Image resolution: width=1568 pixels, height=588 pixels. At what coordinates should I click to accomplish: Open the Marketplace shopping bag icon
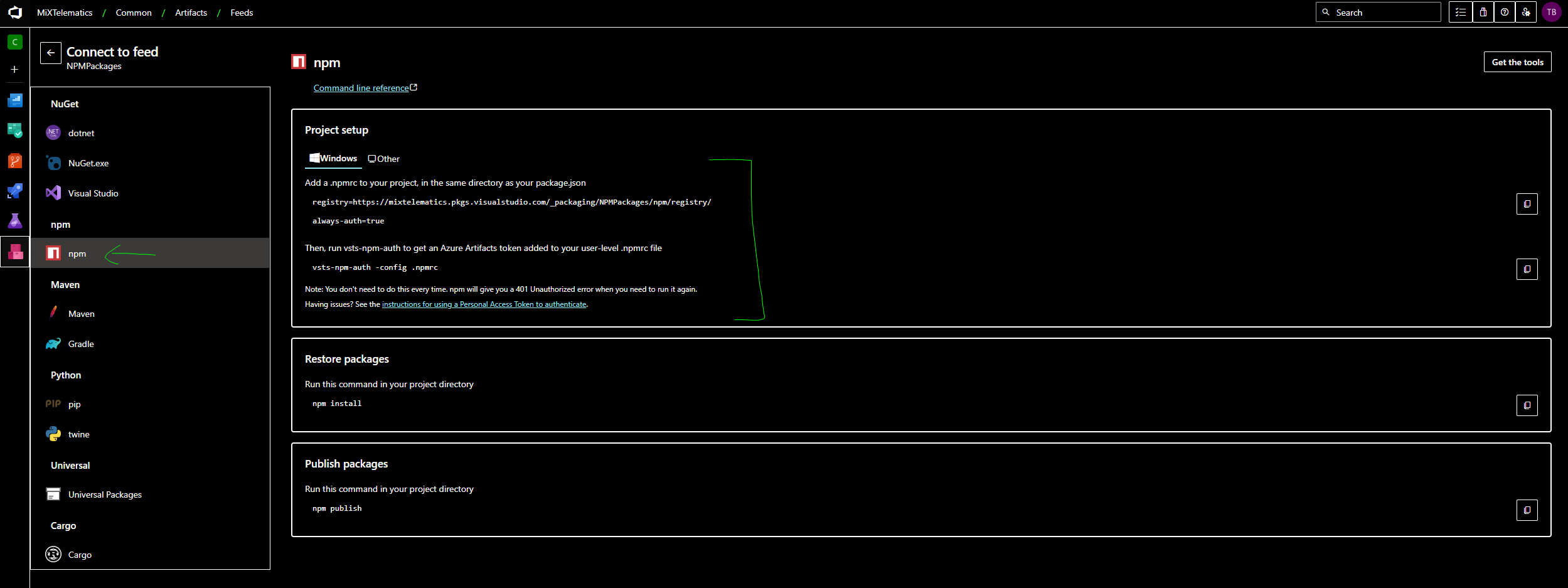point(1483,13)
